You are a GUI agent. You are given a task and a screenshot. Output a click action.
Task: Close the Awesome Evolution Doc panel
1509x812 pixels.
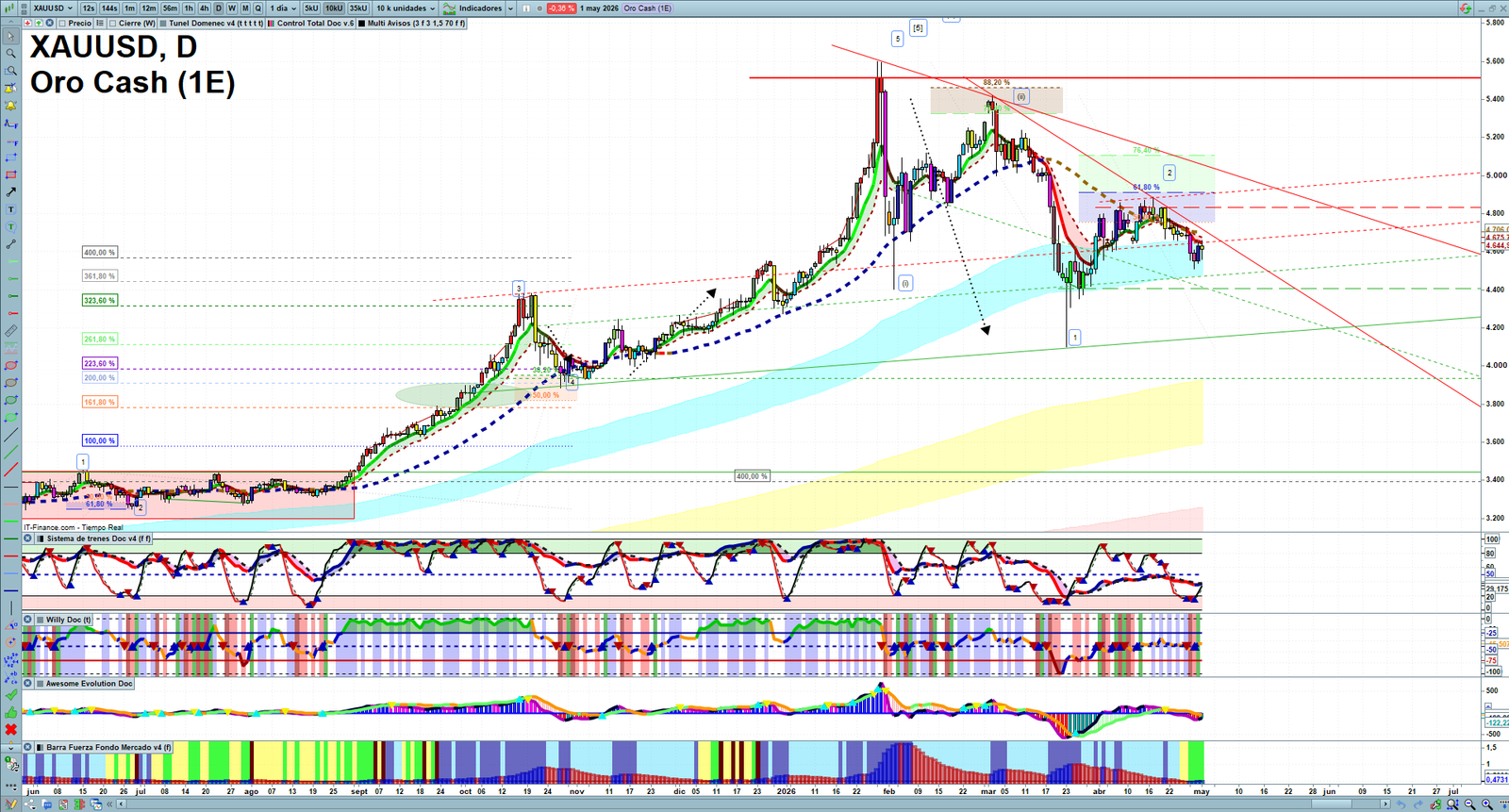tap(28, 683)
